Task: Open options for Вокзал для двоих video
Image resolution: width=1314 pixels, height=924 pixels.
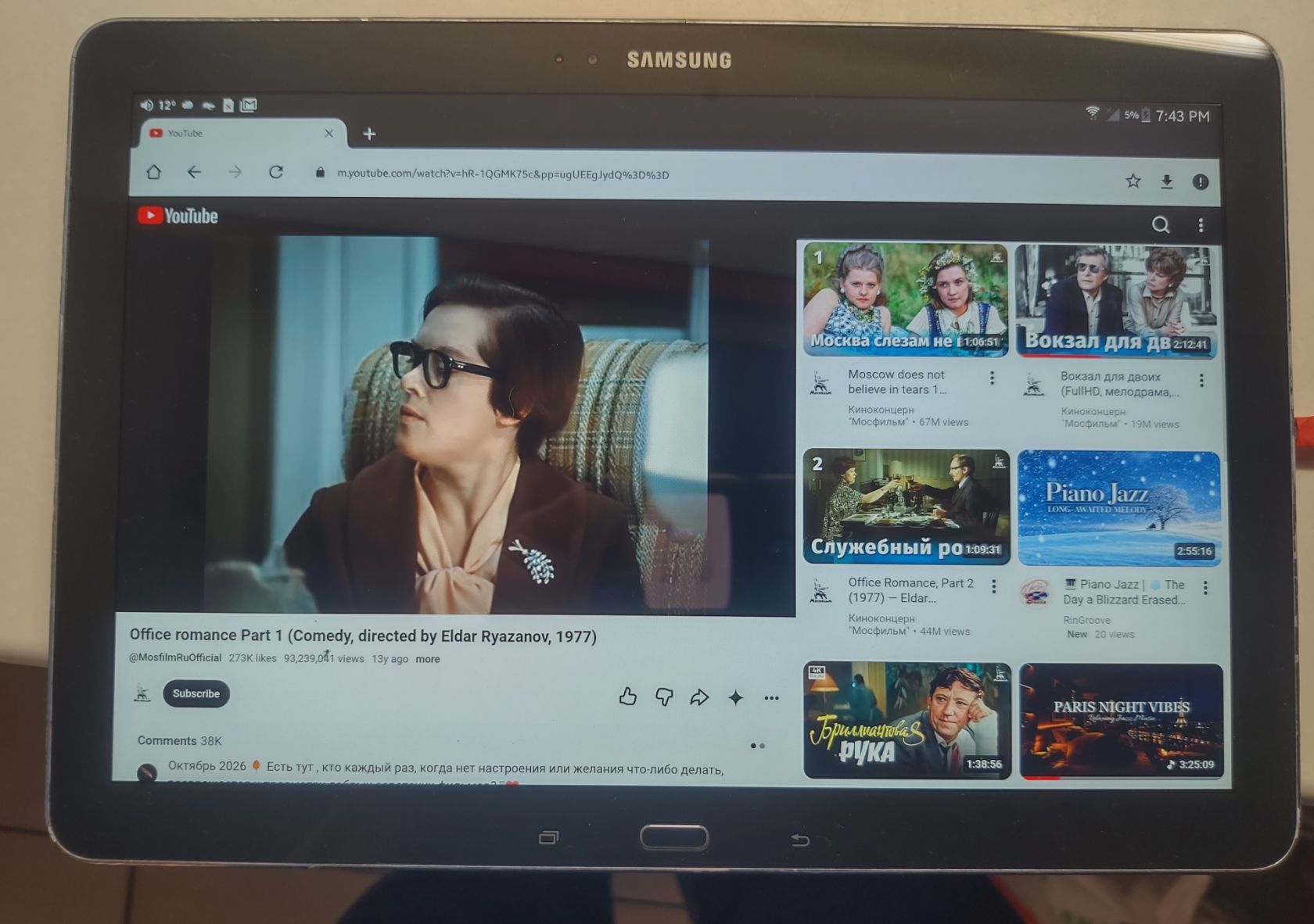Action: pyautogui.click(x=1201, y=381)
